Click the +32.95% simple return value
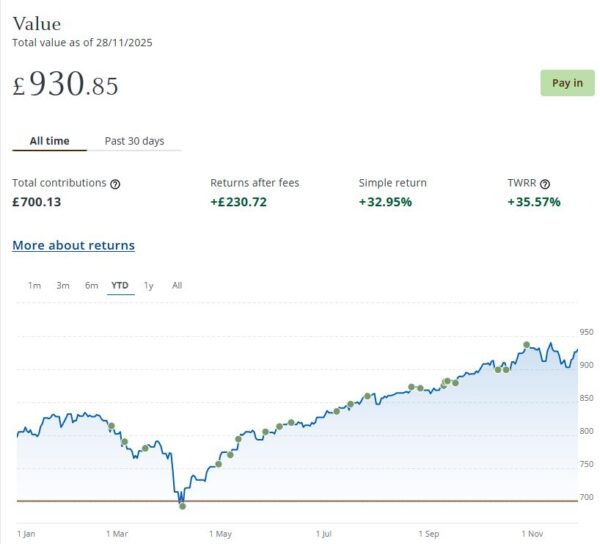Image resolution: width=600 pixels, height=544 pixels. pyautogui.click(x=385, y=202)
